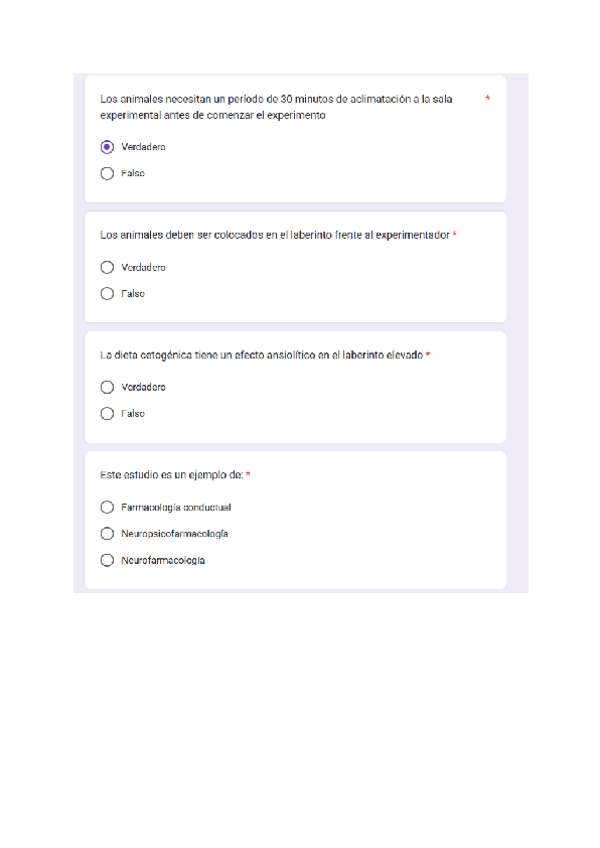
Task: Click the 'Farmacología conductual' option label text
Action: click(176, 507)
